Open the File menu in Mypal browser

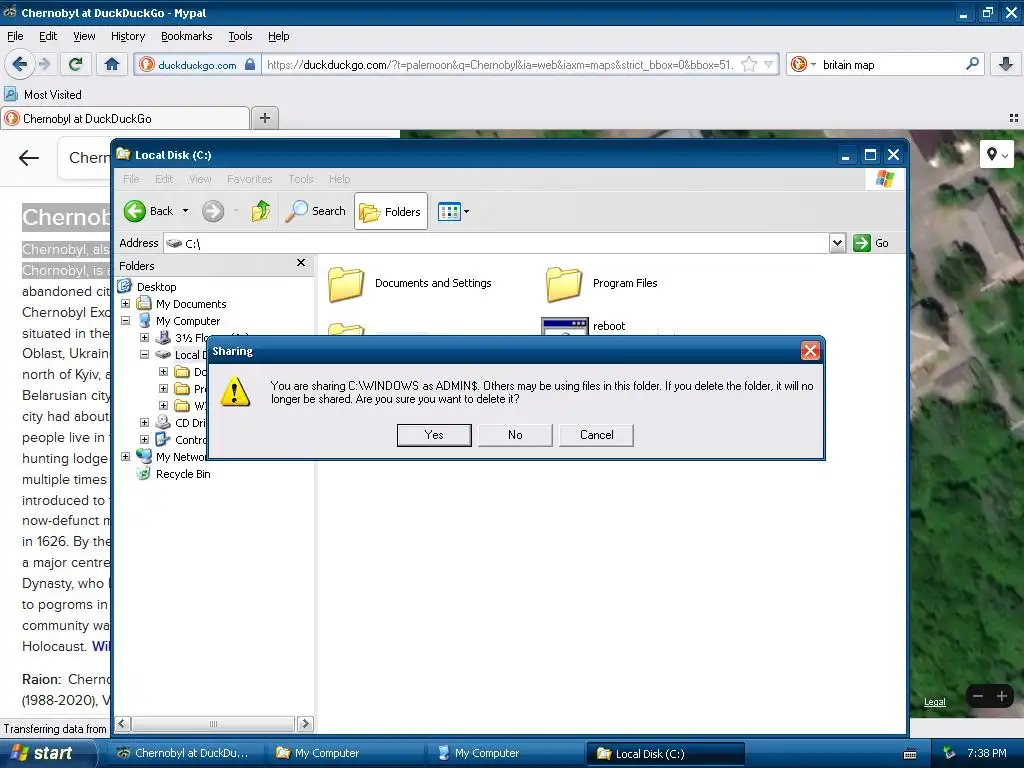pos(15,36)
